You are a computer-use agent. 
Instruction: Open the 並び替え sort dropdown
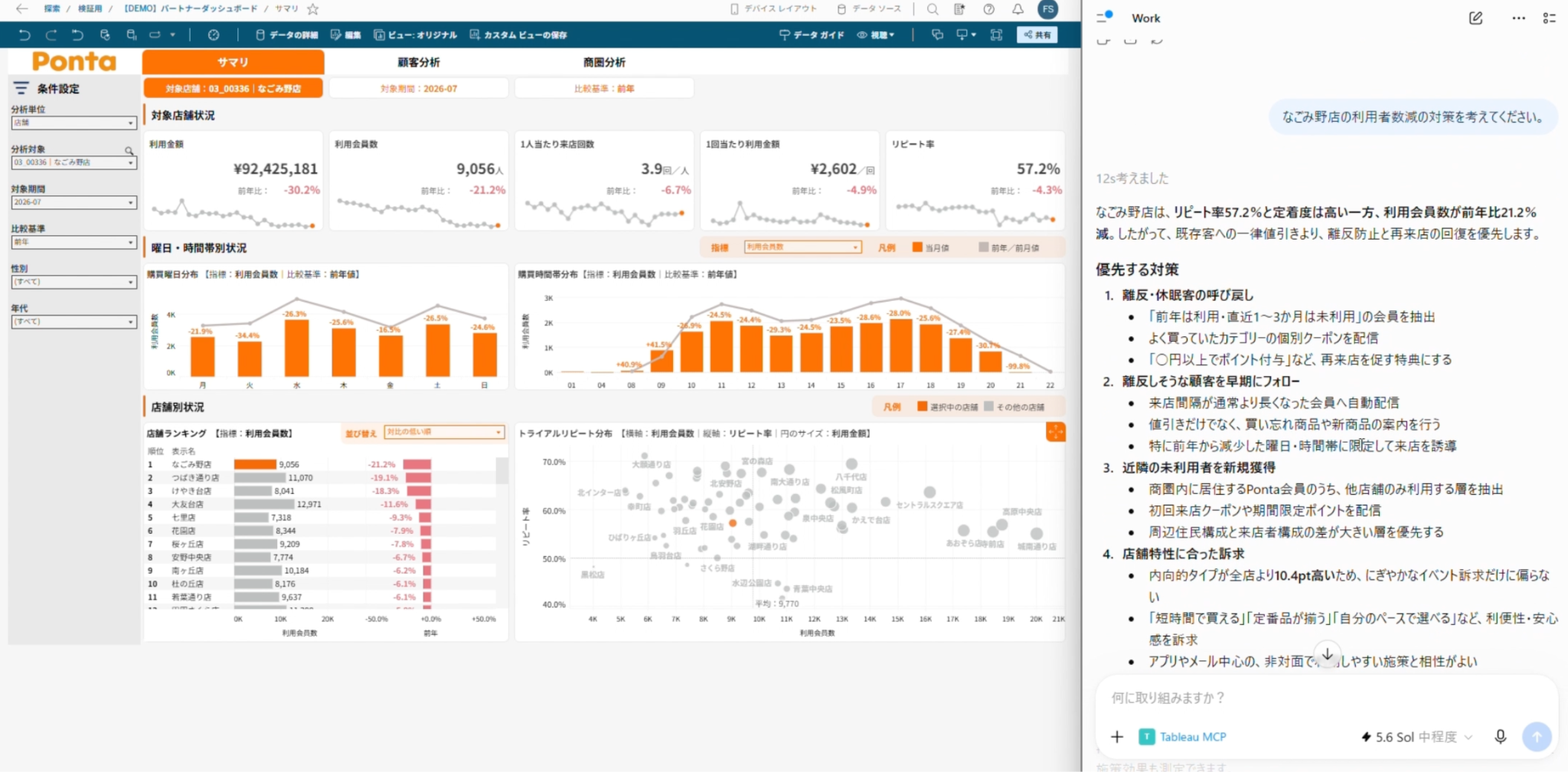pos(444,433)
